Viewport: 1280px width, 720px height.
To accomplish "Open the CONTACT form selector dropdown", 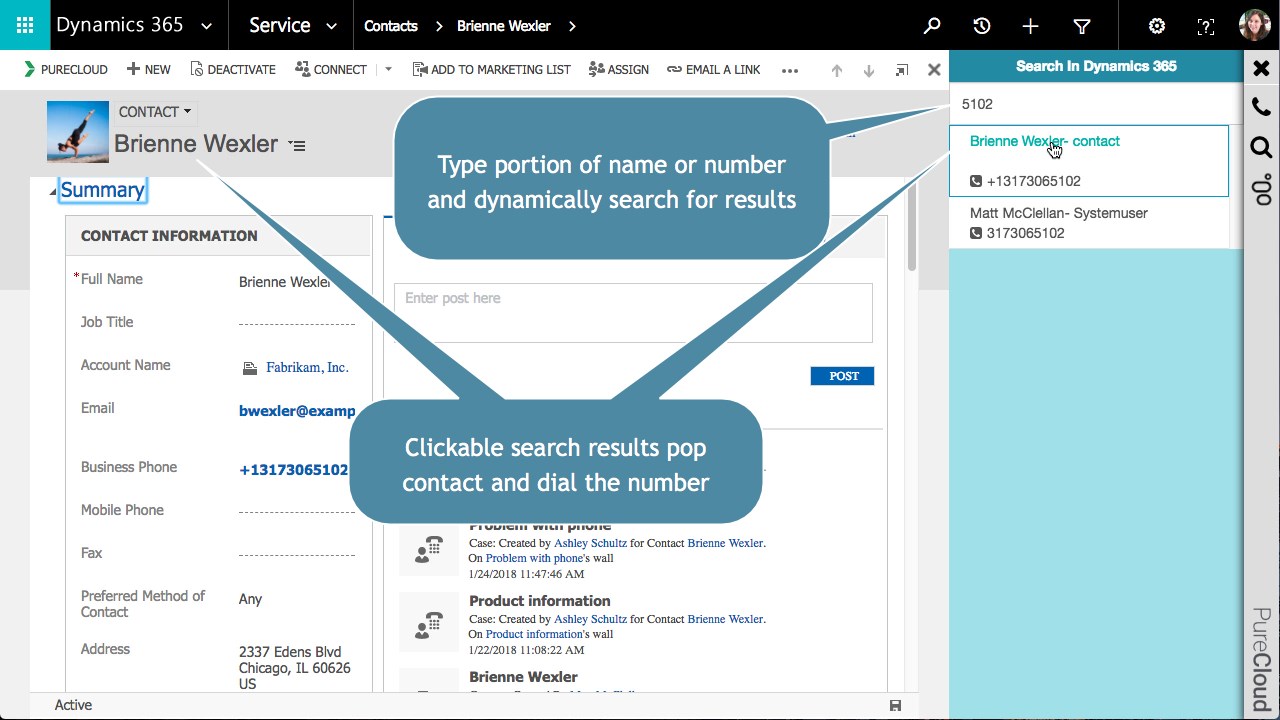I will click(155, 112).
